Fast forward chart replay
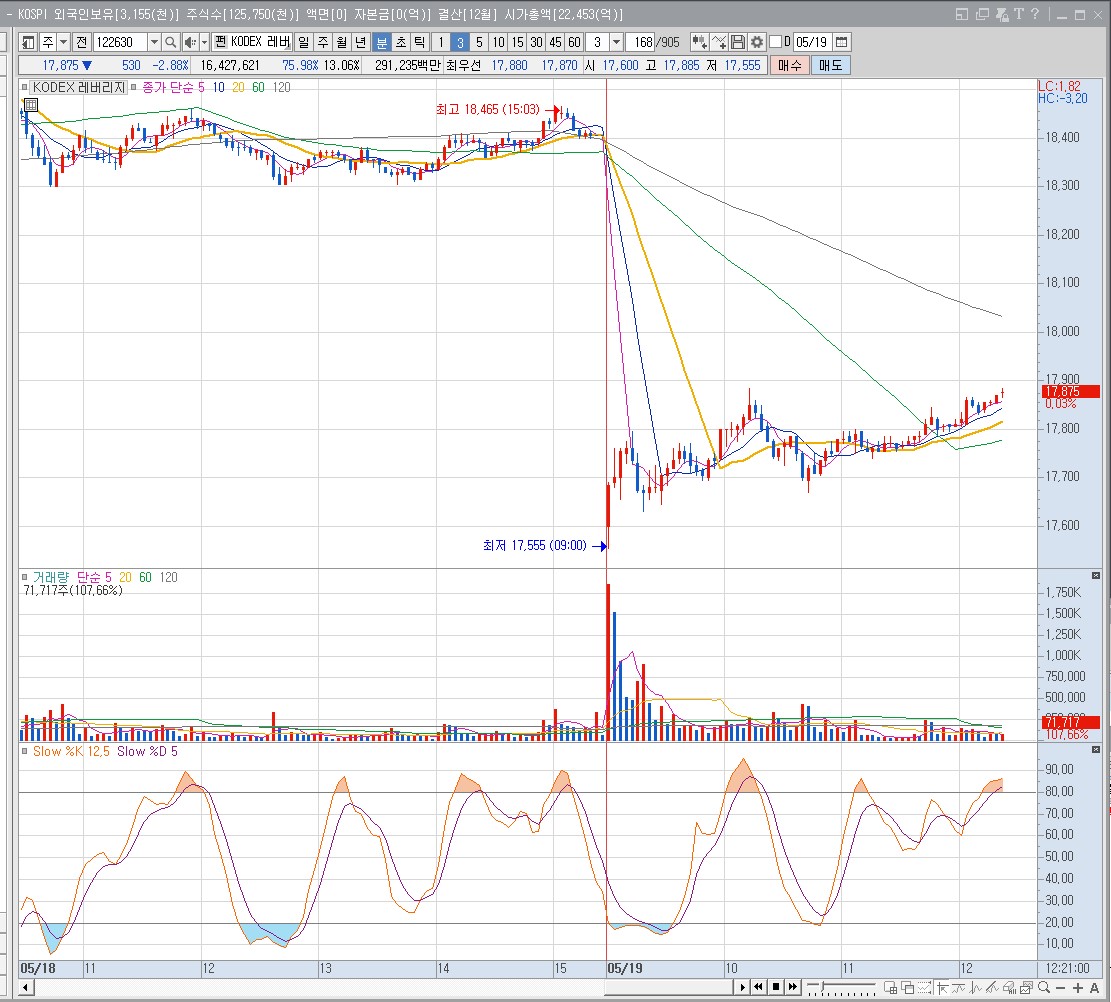 (x=793, y=987)
